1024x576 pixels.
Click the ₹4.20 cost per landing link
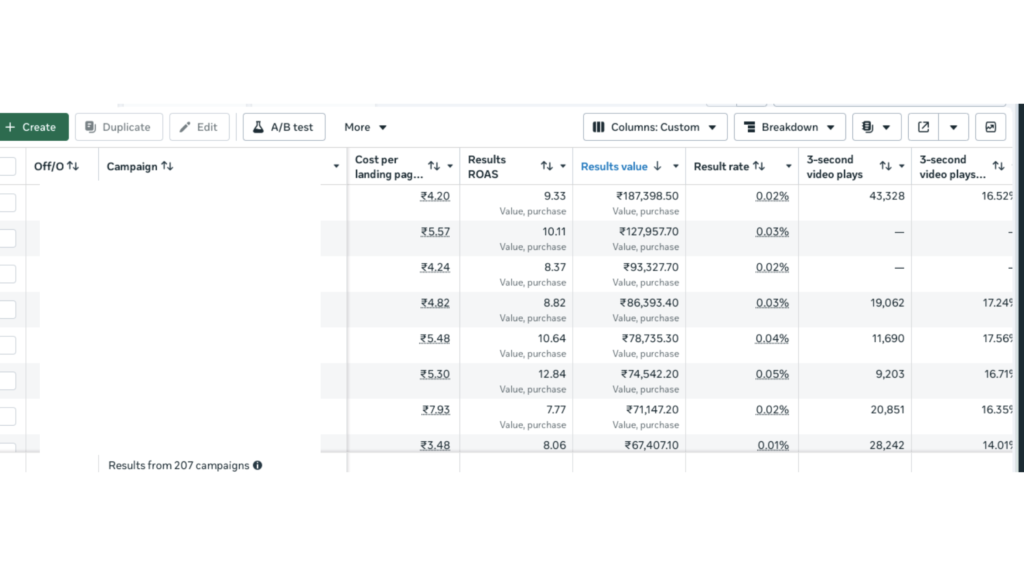tap(435, 196)
